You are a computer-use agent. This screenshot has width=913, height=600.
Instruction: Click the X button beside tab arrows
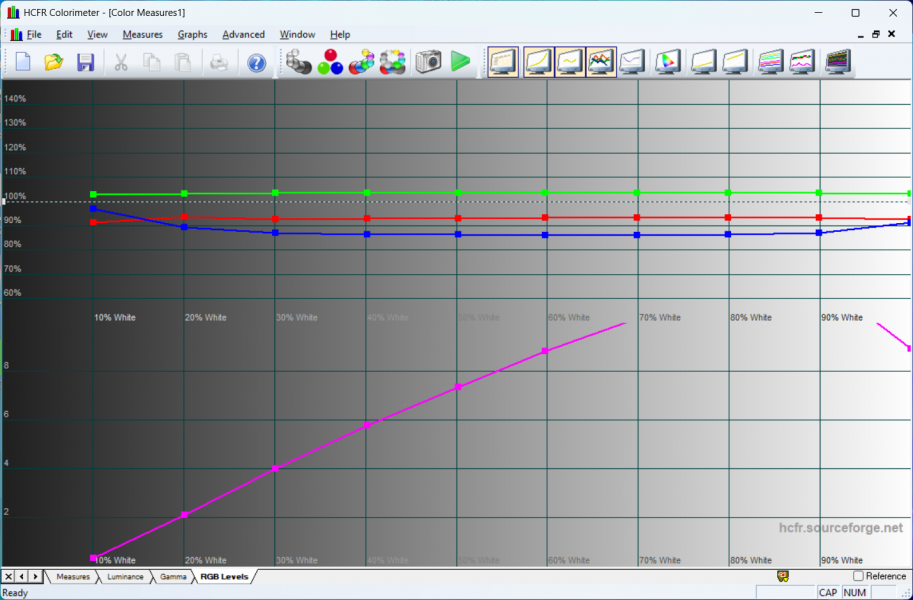pyautogui.click(x=9, y=577)
